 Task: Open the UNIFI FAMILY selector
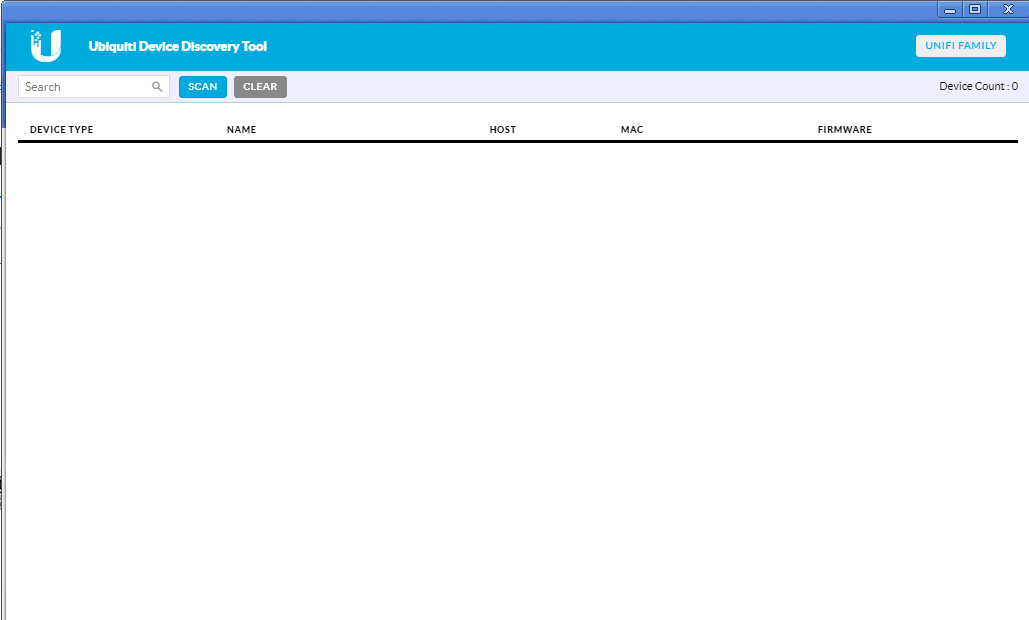tap(960, 46)
